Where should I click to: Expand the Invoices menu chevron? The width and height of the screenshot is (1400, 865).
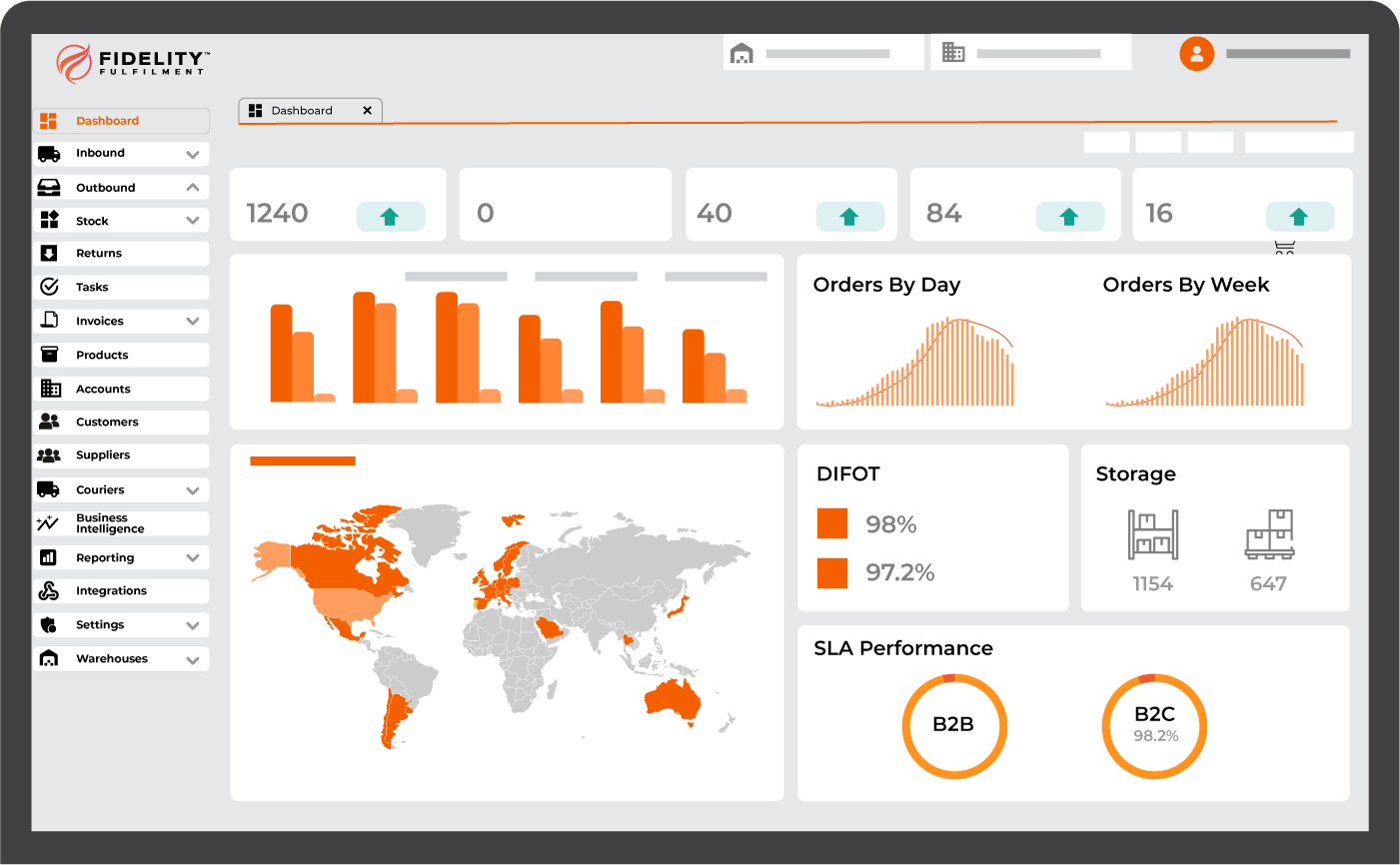click(193, 322)
